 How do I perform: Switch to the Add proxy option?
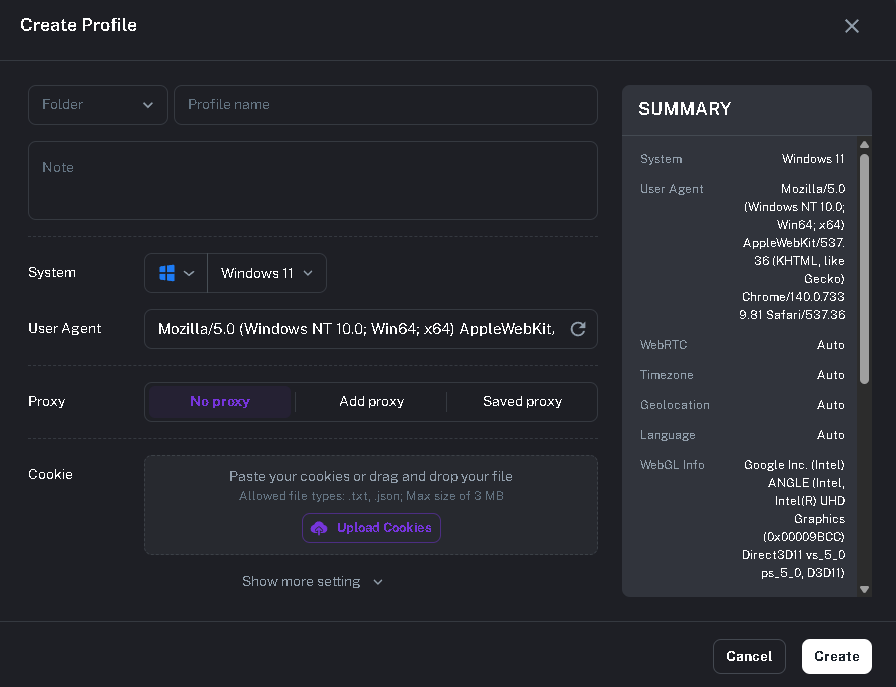tap(371, 402)
